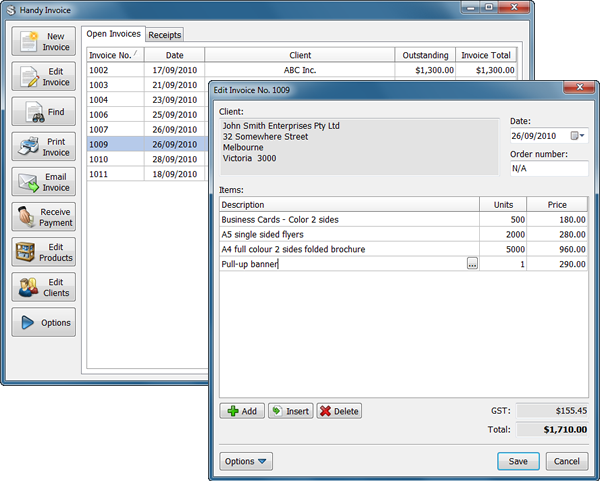This screenshot has height=481, width=600.
Task: Click the units cell showing 2000
Action: point(503,234)
